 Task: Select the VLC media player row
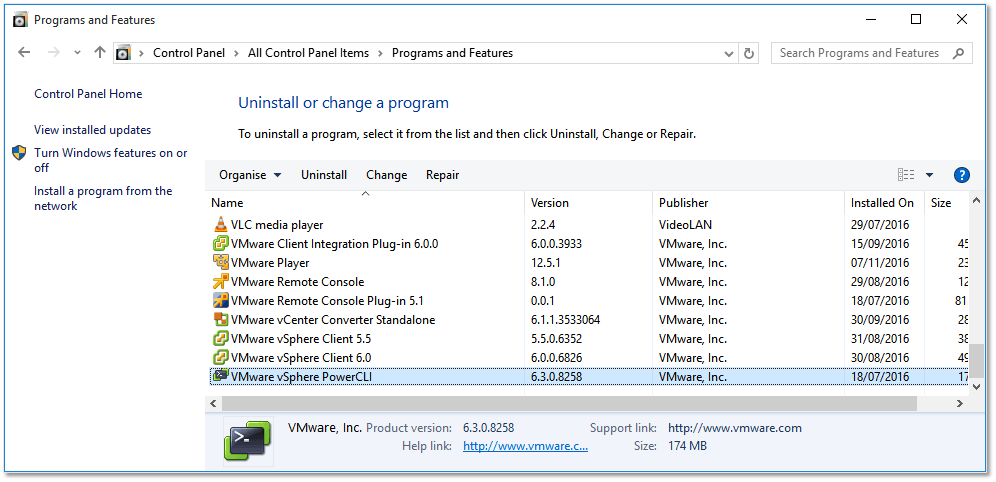(588, 224)
